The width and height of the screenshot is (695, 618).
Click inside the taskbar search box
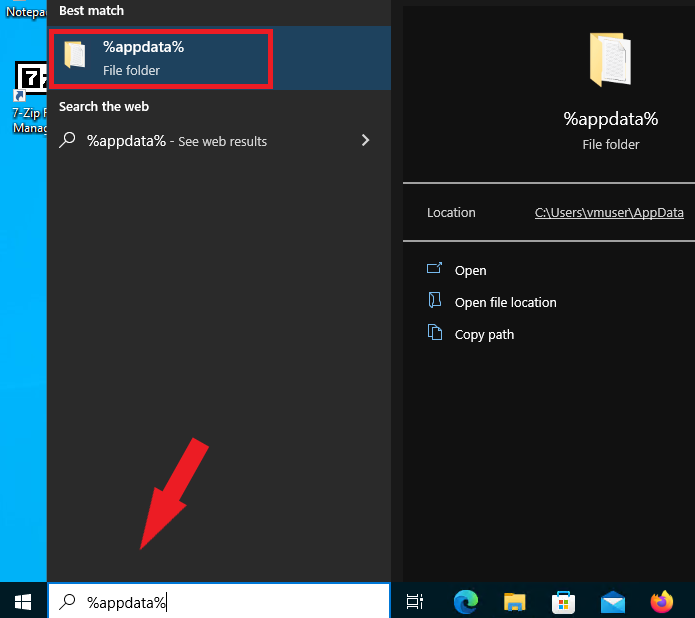(x=219, y=602)
